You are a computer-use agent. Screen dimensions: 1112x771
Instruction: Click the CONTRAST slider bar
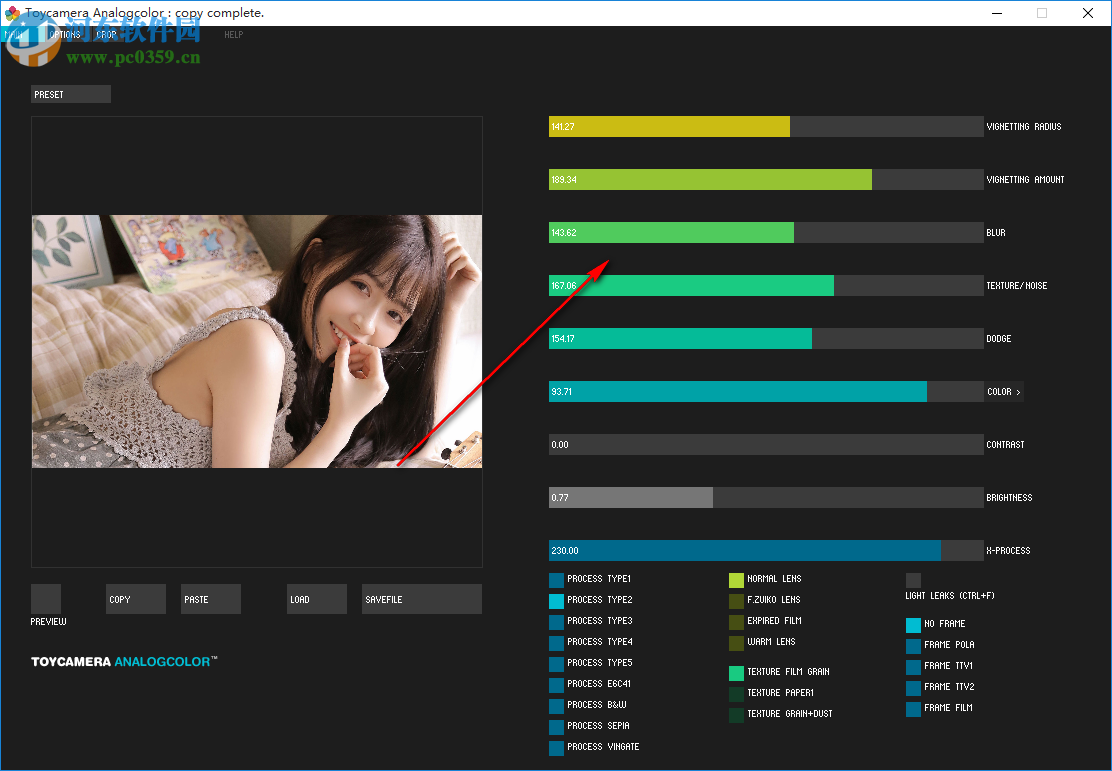766,445
